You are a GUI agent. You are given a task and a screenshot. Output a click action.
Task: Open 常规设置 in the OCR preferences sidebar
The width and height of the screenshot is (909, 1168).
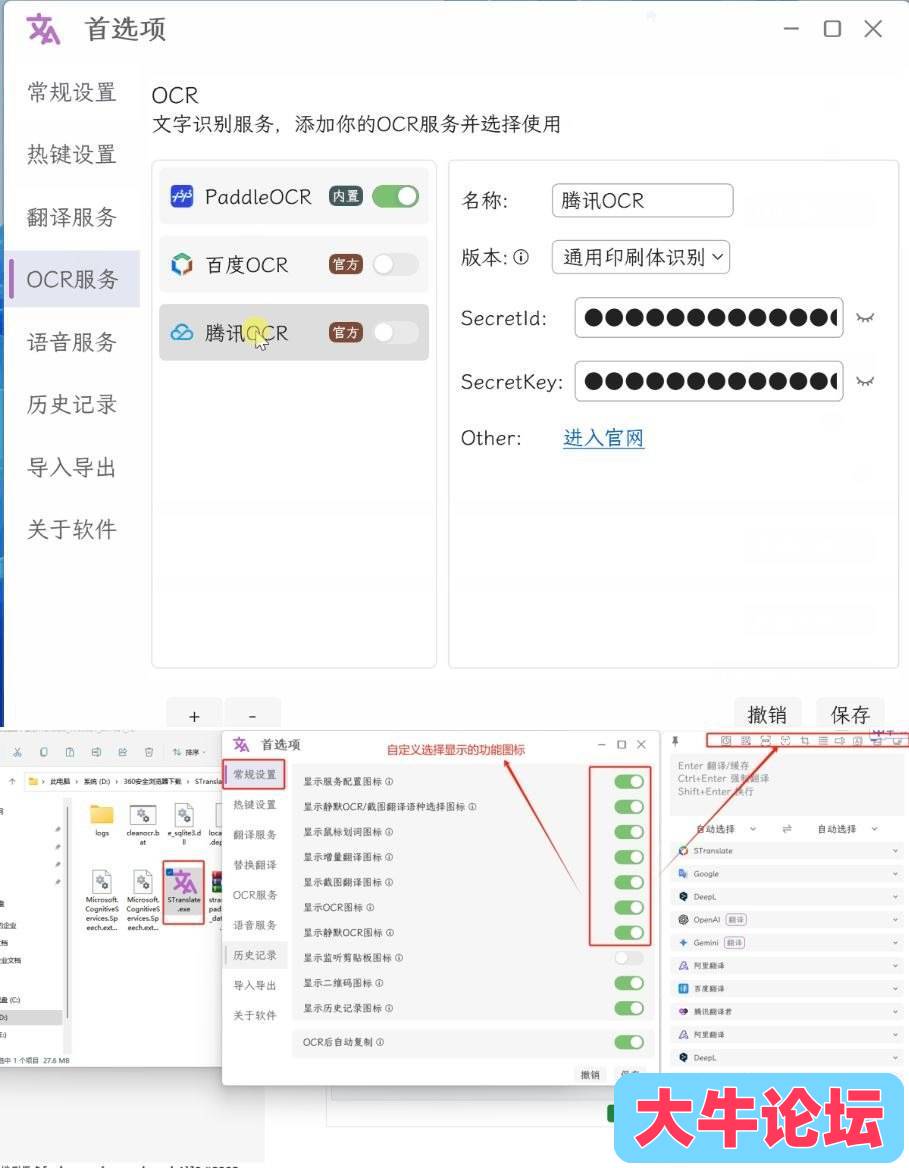coord(72,92)
